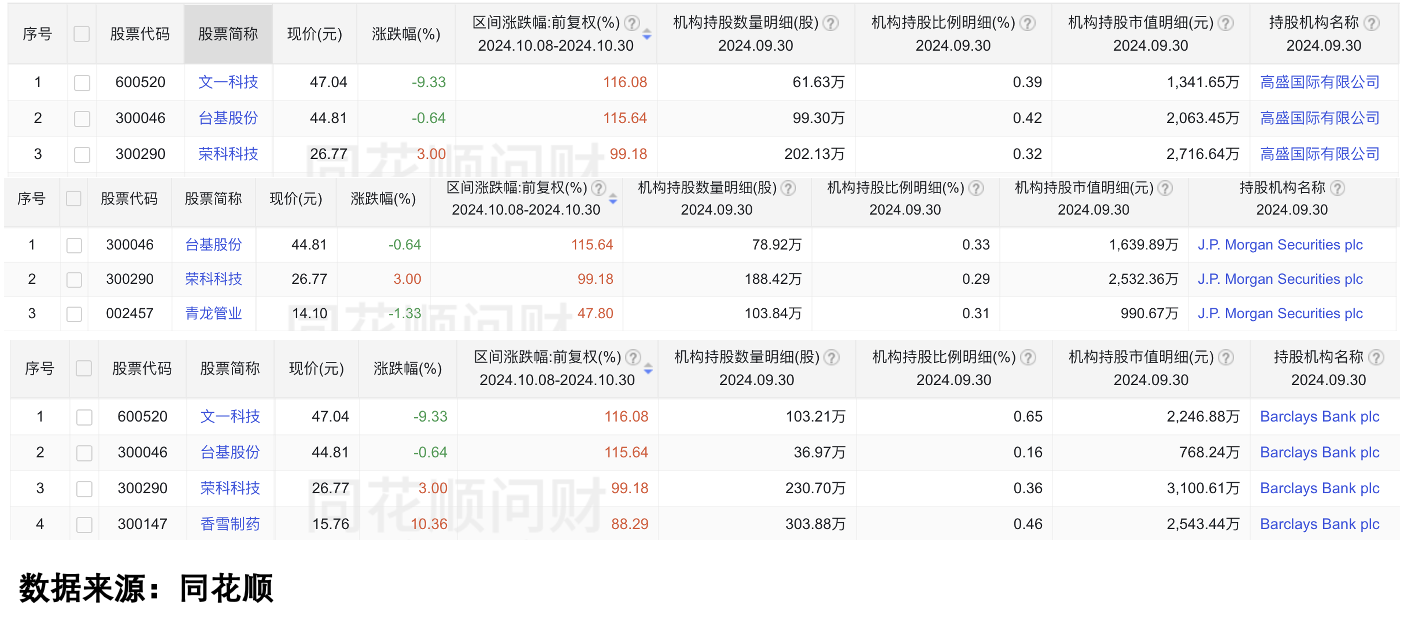The height and width of the screenshot is (622, 1406).
Task: Open Barclays Bank plc link in 香雪制药 row
Action: click(x=1319, y=524)
